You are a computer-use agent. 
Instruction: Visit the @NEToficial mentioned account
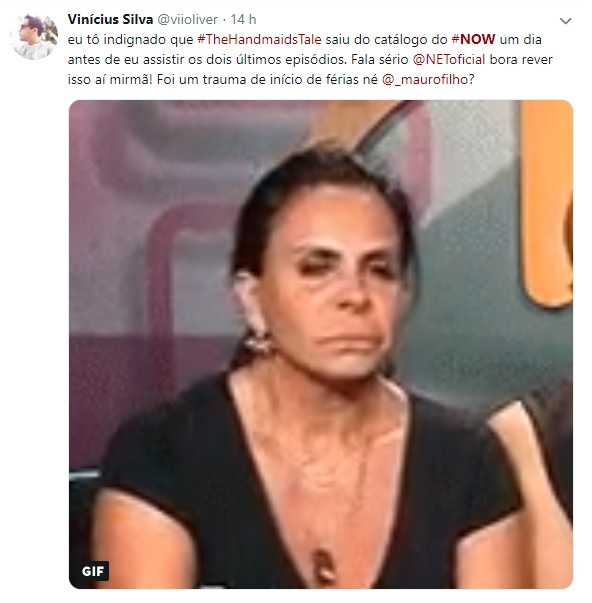click(x=449, y=60)
